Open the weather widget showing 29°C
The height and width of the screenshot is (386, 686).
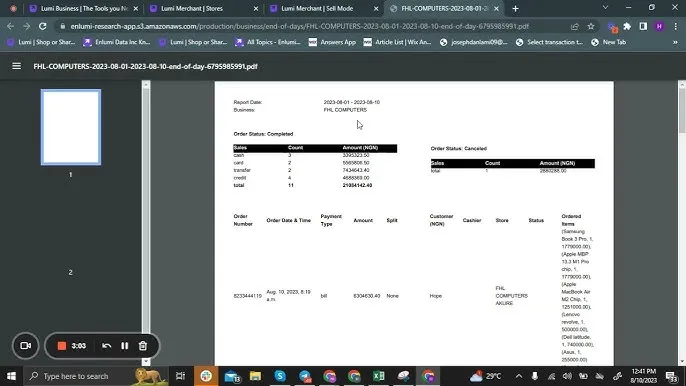486,376
